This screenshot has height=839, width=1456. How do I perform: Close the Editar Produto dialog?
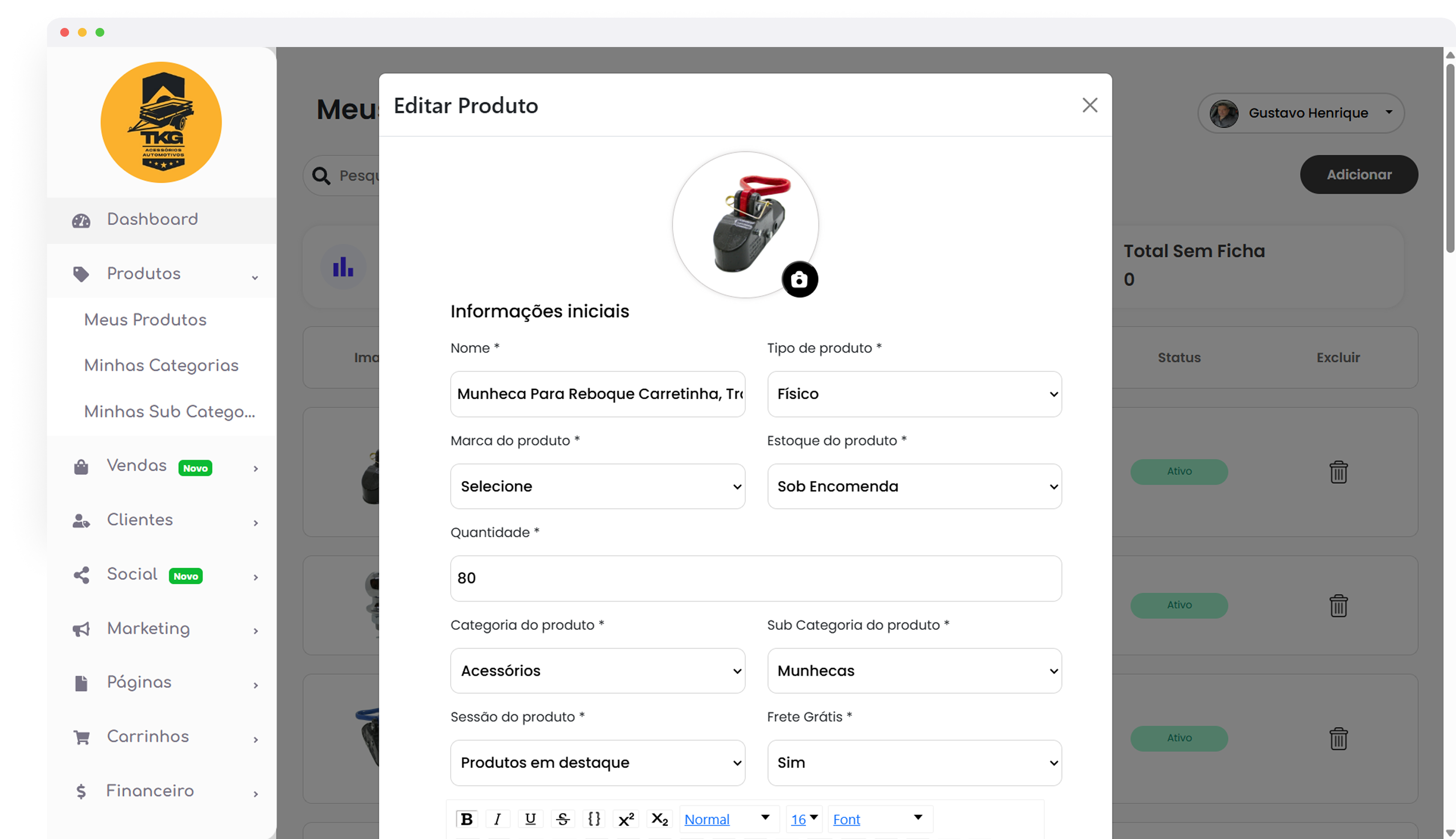1090,105
